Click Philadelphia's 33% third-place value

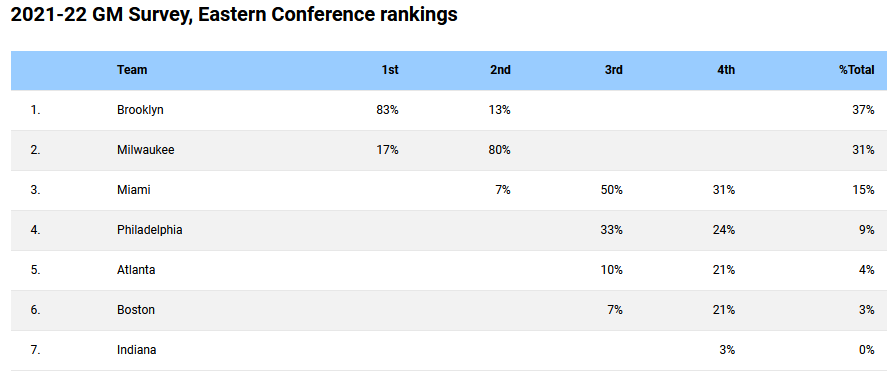click(612, 229)
